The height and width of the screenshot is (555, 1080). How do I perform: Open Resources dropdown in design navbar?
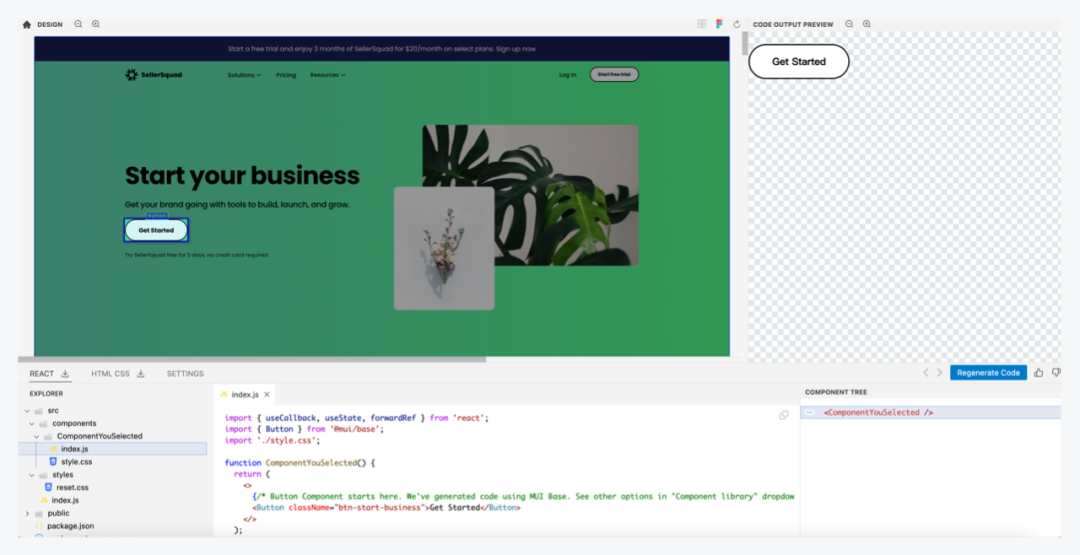pos(328,75)
